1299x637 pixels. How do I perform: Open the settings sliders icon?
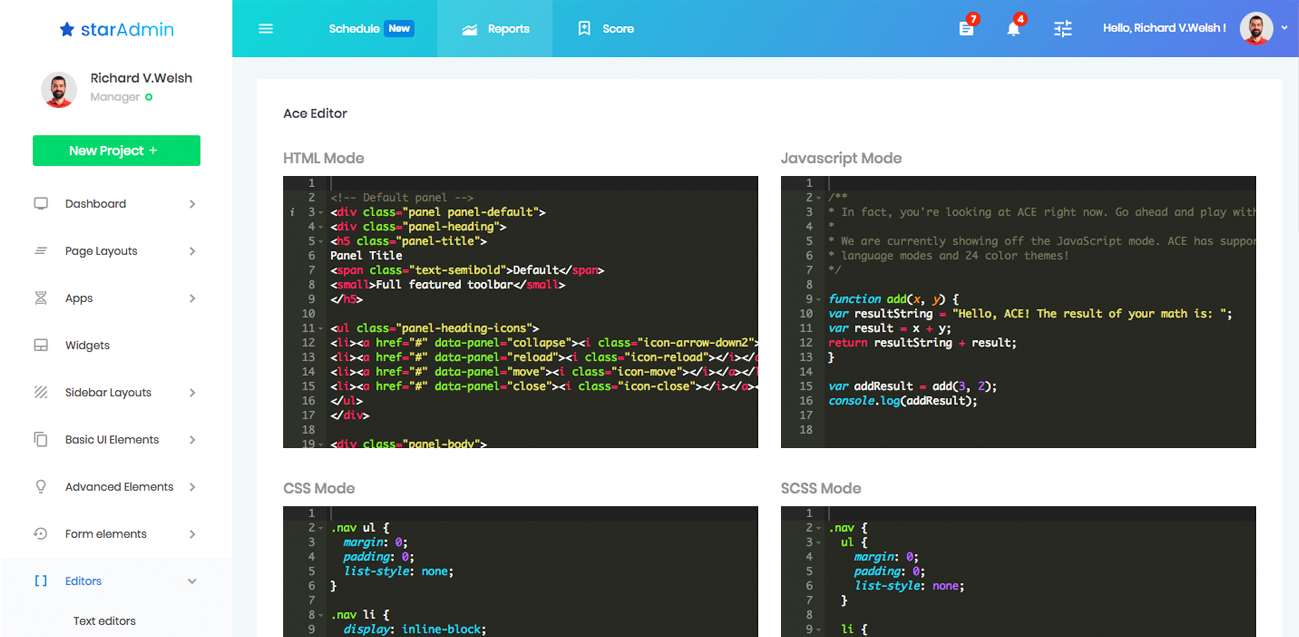coord(1062,29)
